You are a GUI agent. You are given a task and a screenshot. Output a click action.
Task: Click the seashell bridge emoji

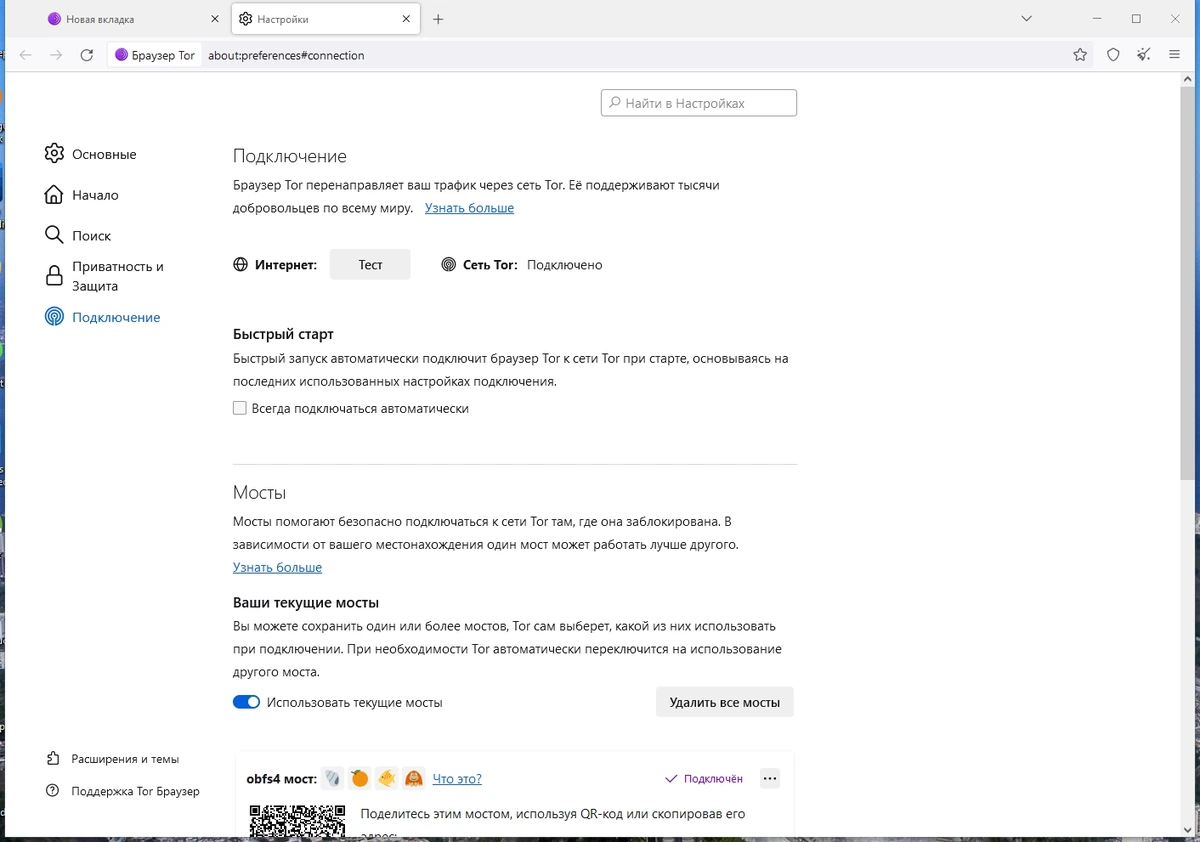[332, 778]
